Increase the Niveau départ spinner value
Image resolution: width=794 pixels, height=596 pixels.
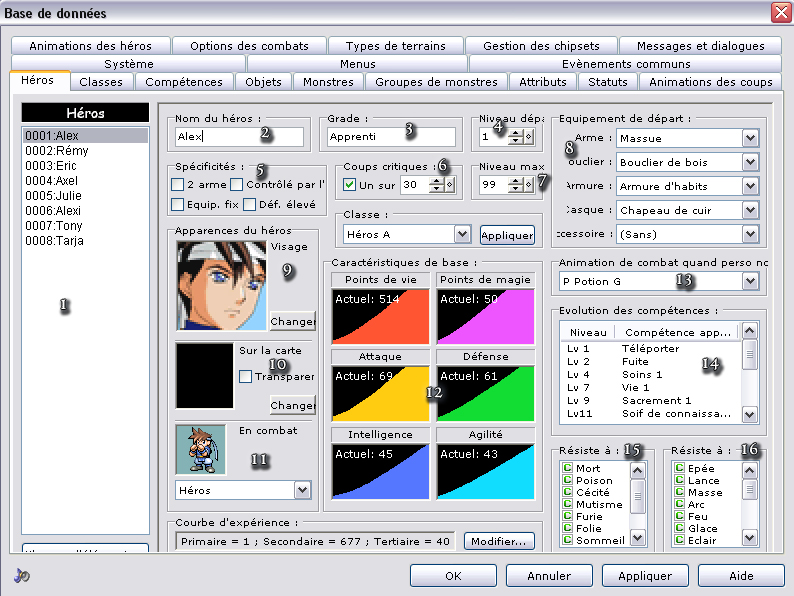pos(515,133)
